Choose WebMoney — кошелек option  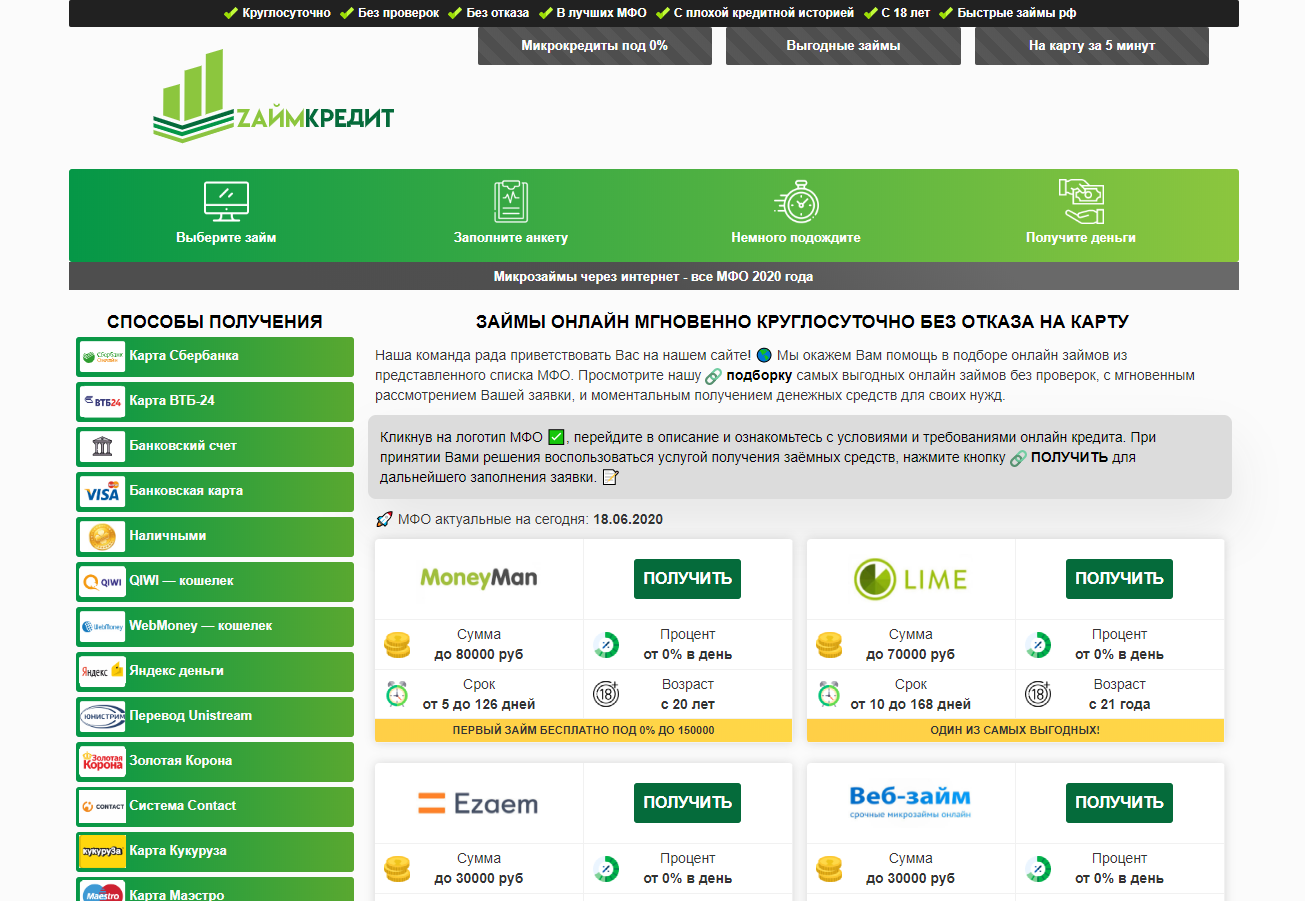(215, 627)
